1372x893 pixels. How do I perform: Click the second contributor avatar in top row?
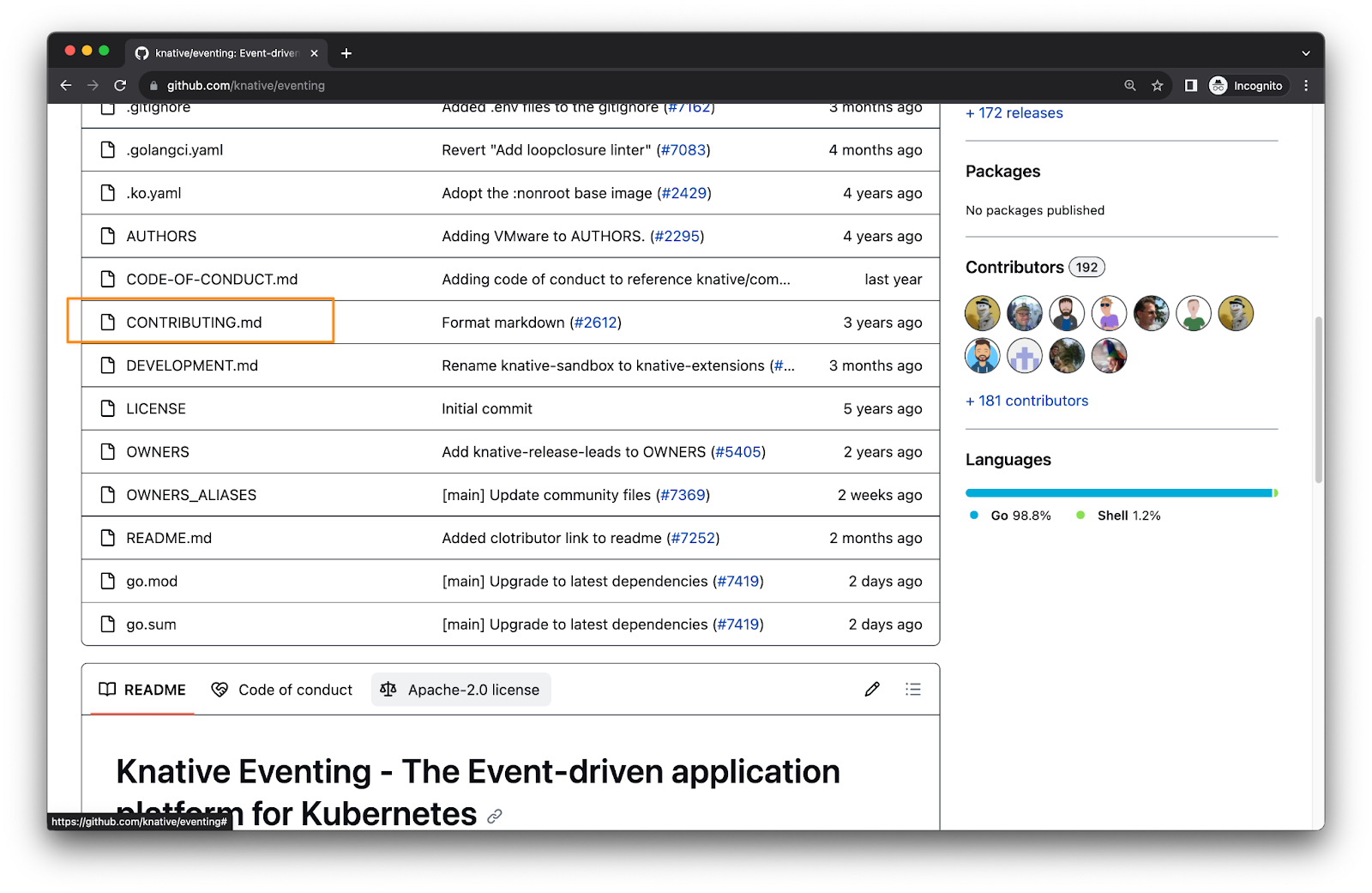(1025, 313)
